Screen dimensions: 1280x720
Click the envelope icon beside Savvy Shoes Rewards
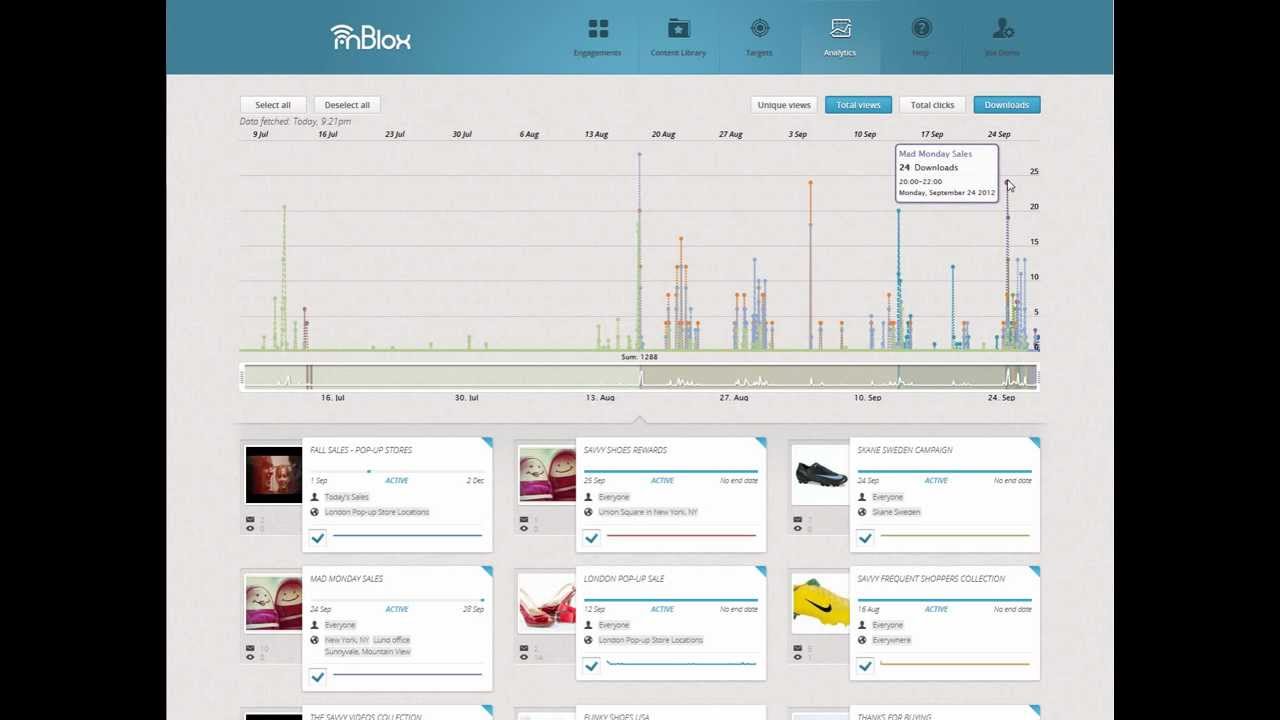coord(523,519)
